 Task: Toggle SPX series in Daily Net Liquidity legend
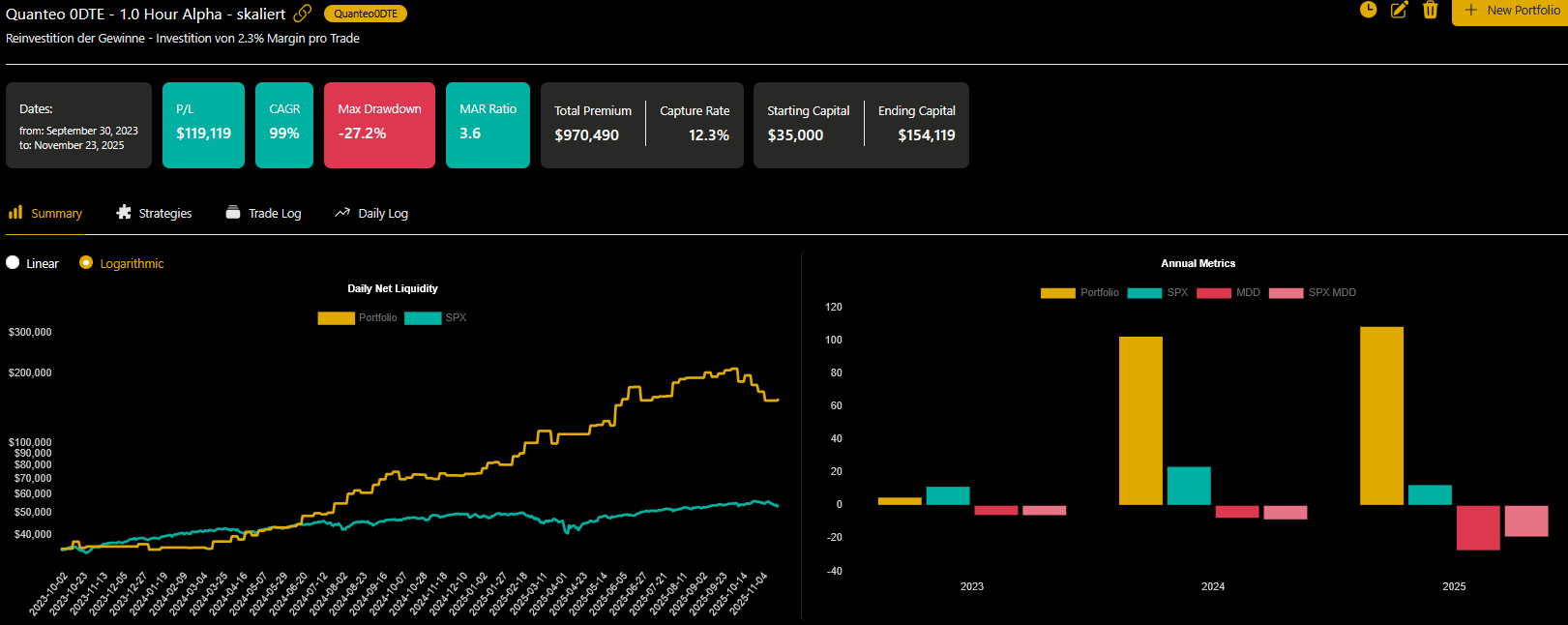(x=423, y=318)
